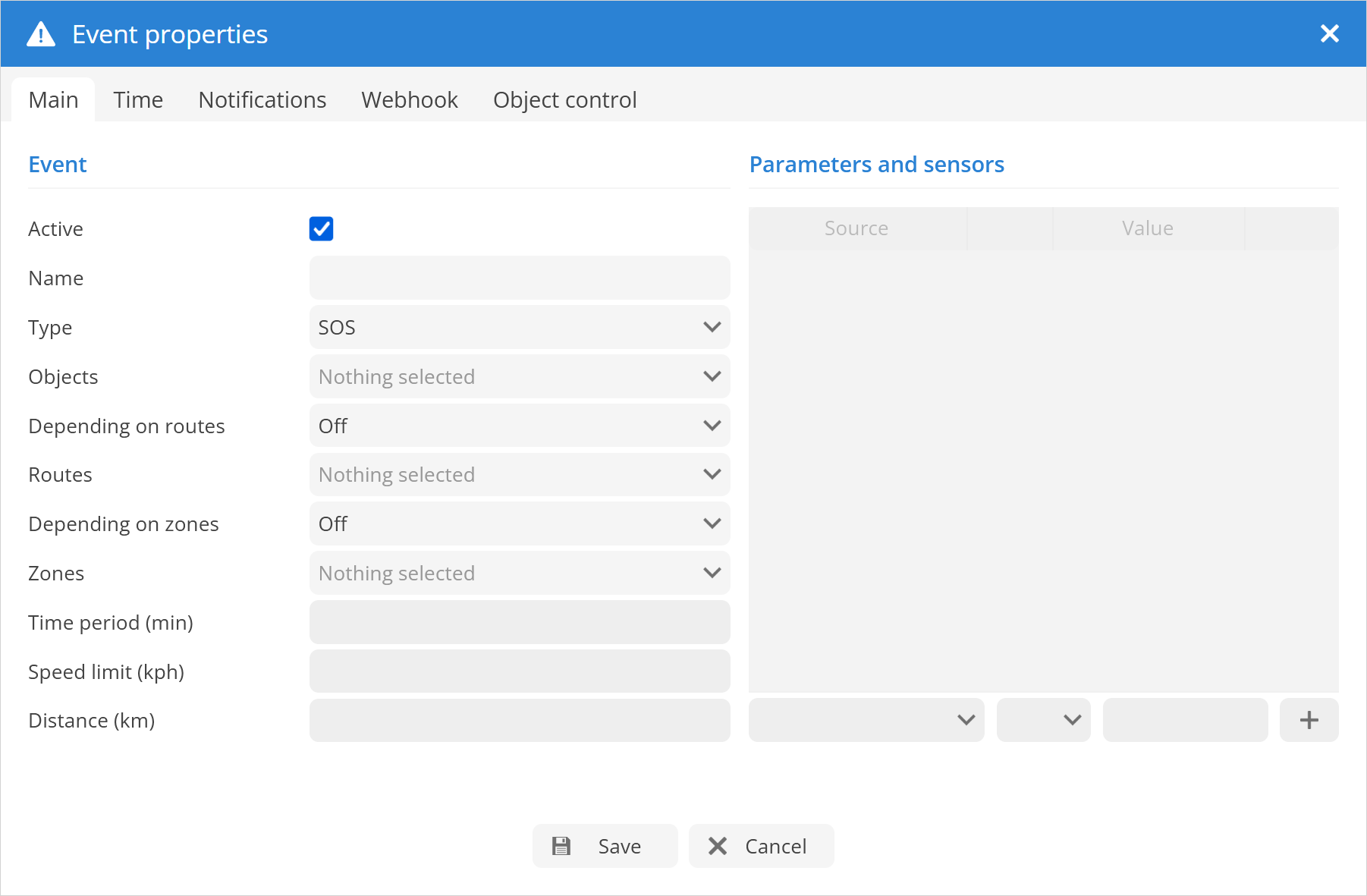Switch to the Time tab
This screenshot has height=896, width=1367.
(138, 100)
